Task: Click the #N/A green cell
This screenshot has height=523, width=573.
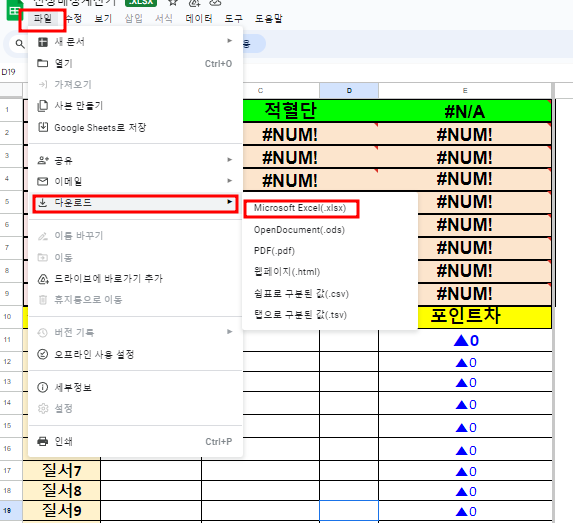Action: 465,110
